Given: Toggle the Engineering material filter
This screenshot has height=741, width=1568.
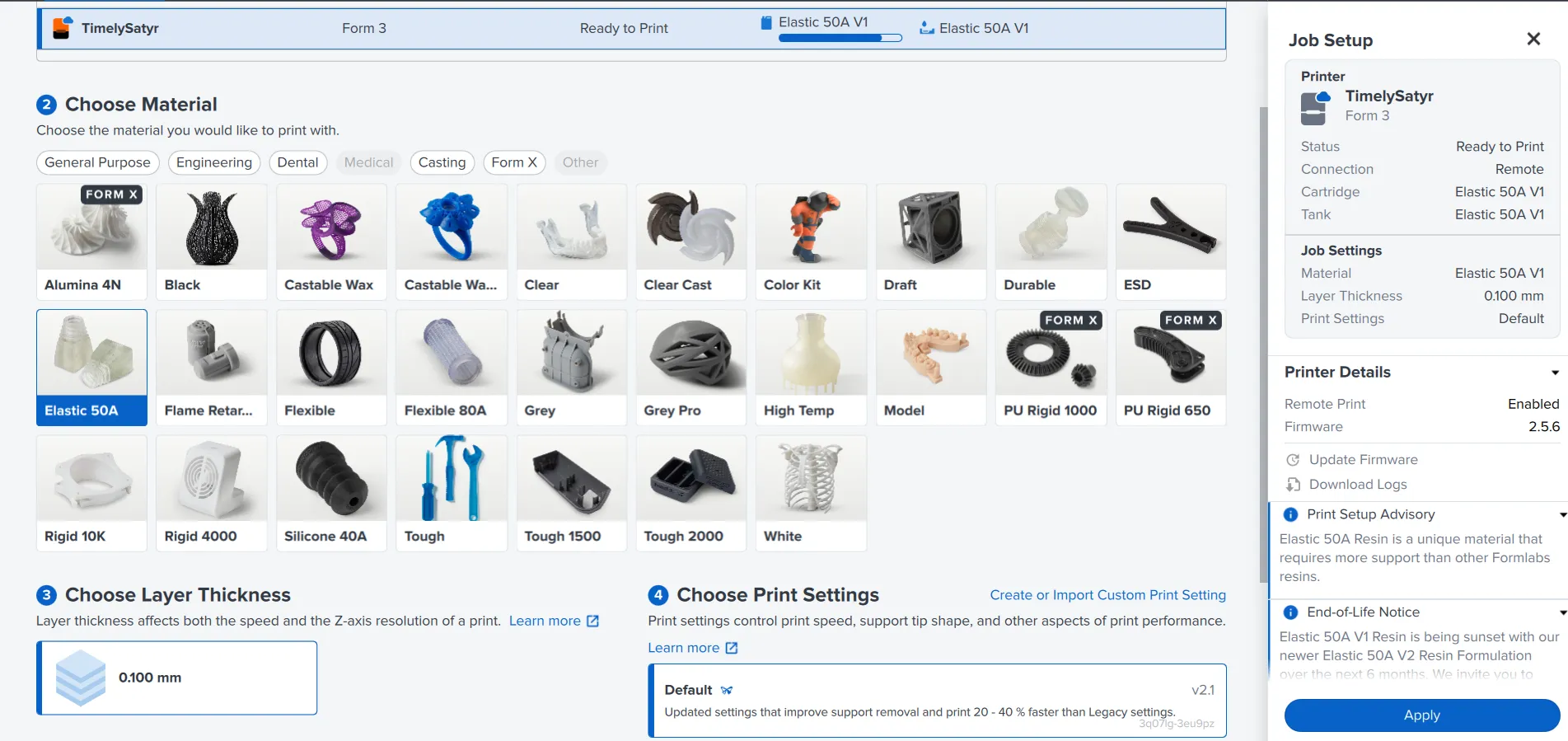Looking at the screenshot, I should point(214,162).
